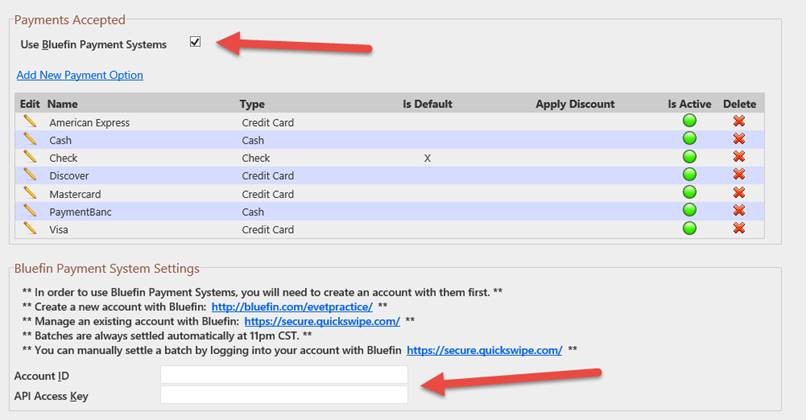Screen dimensions: 806x420
Task: Toggle active status for PaymentBanc
Action: click(689, 210)
